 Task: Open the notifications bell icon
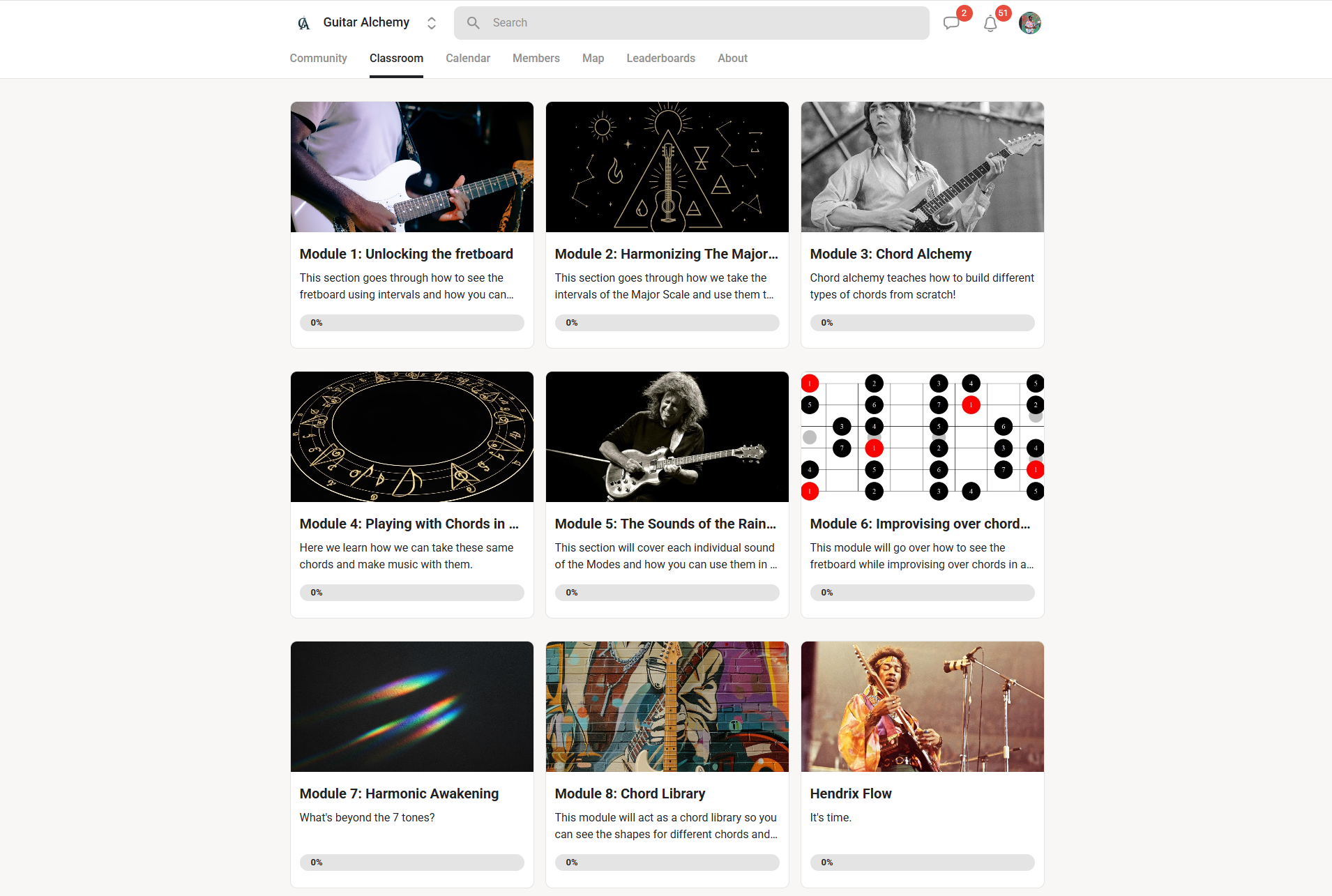(990, 24)
